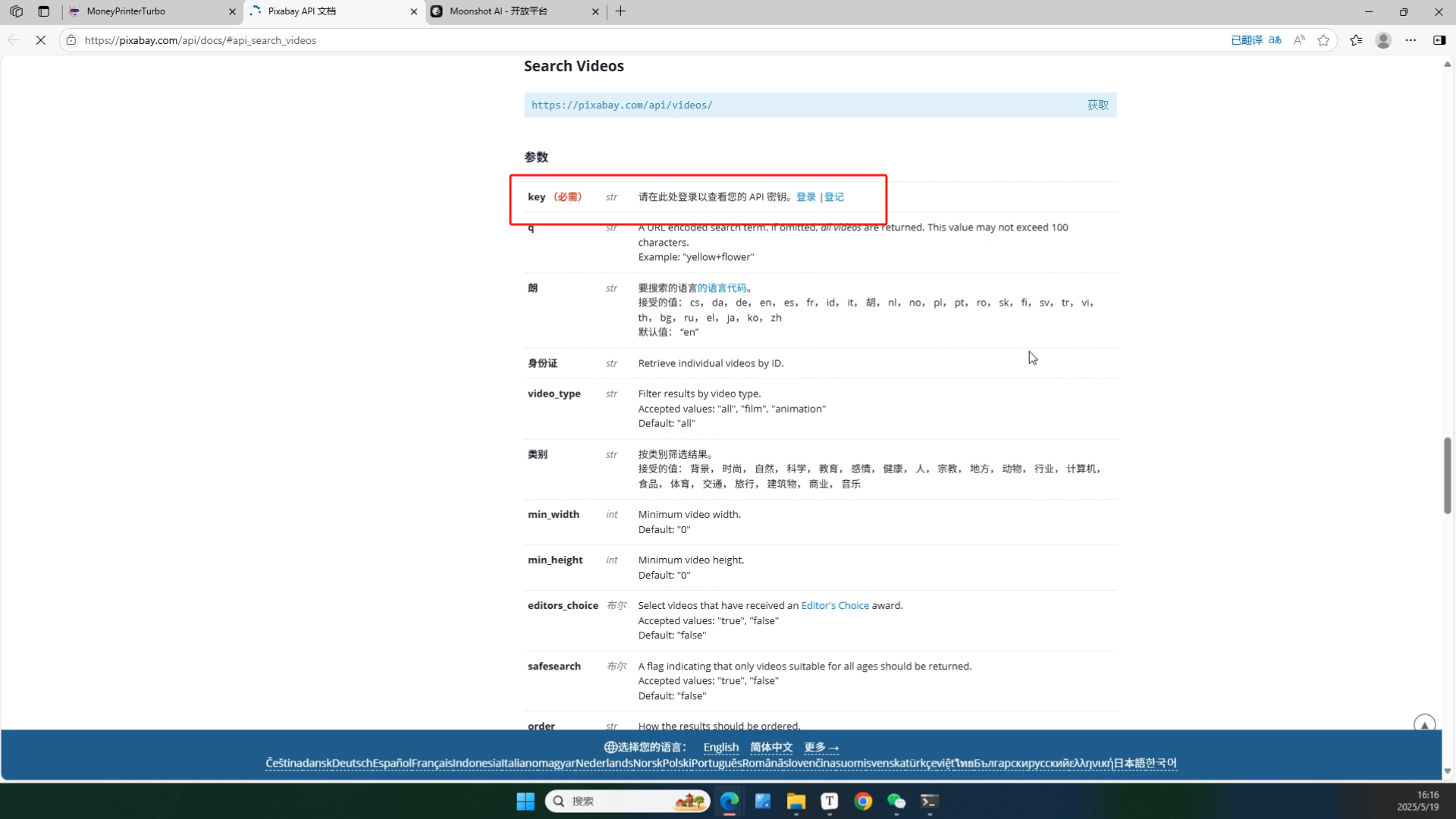Open the translation options icon in address bar
The width and height of the screenshot is (1456, 819).
point(1275,40)
